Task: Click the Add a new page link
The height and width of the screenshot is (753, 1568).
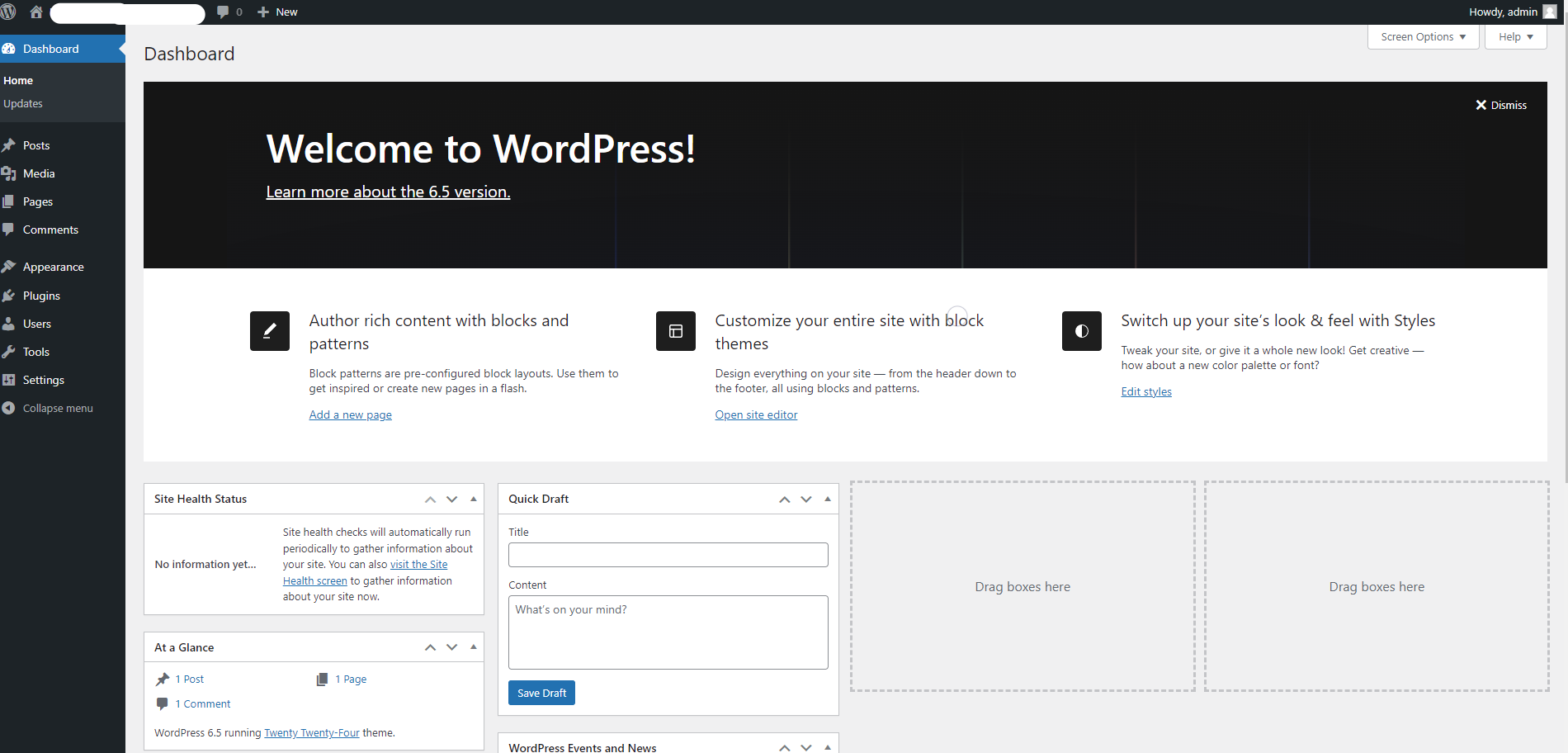Action: pyautogui.click(x=351, y=415)
